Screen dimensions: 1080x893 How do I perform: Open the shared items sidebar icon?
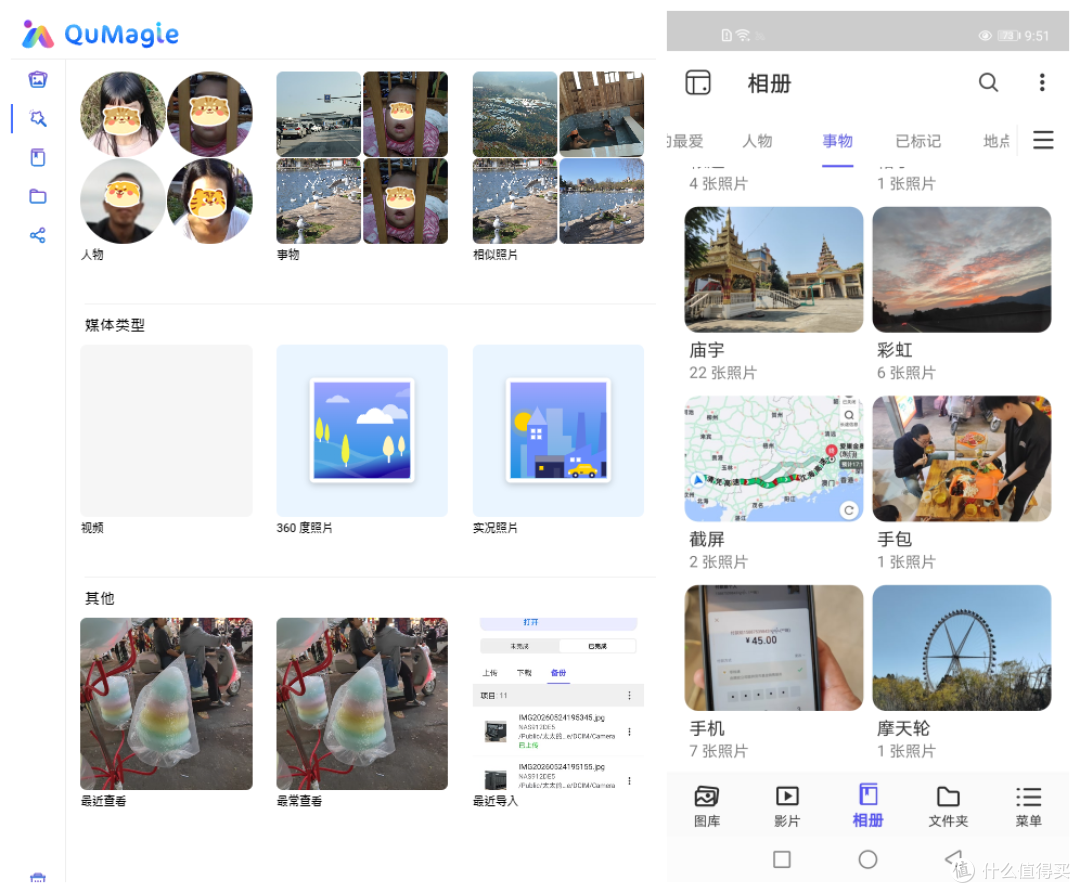pyautogui.click(x=38, y=235)
